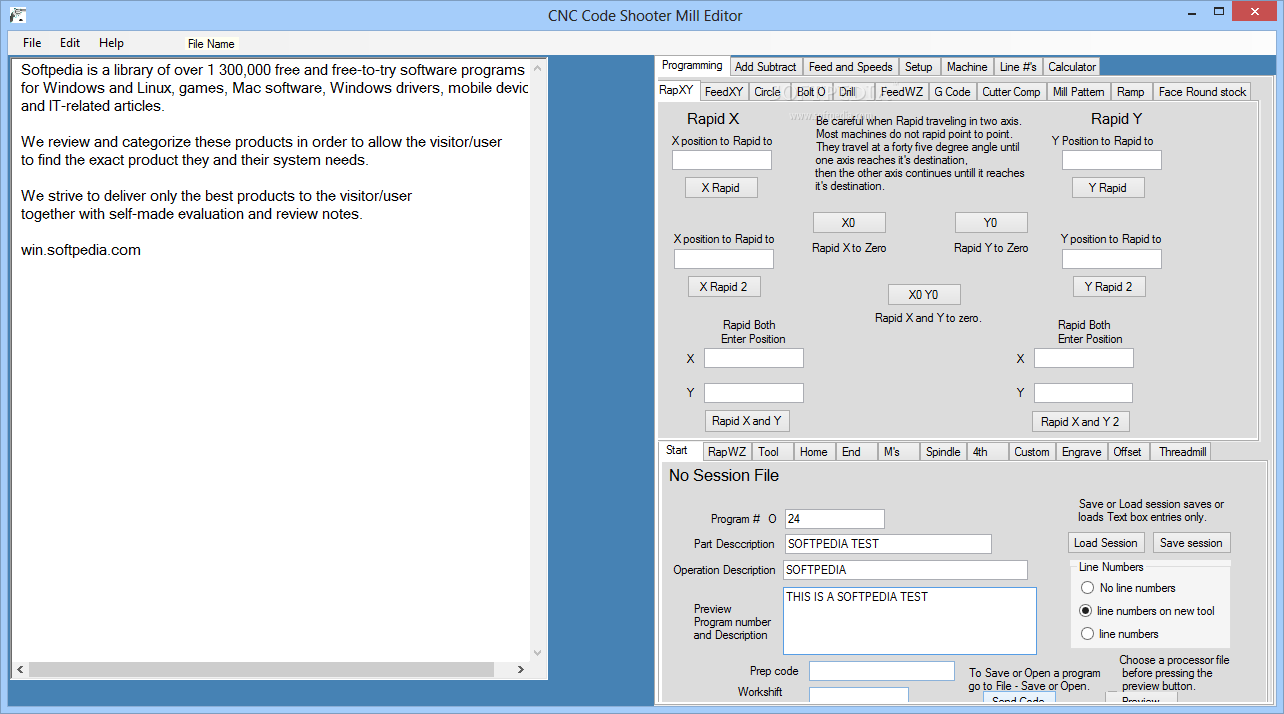Viewport: 1284px width, 714px height.
Task: Click the Preview description text box
Action: (910, 621)
